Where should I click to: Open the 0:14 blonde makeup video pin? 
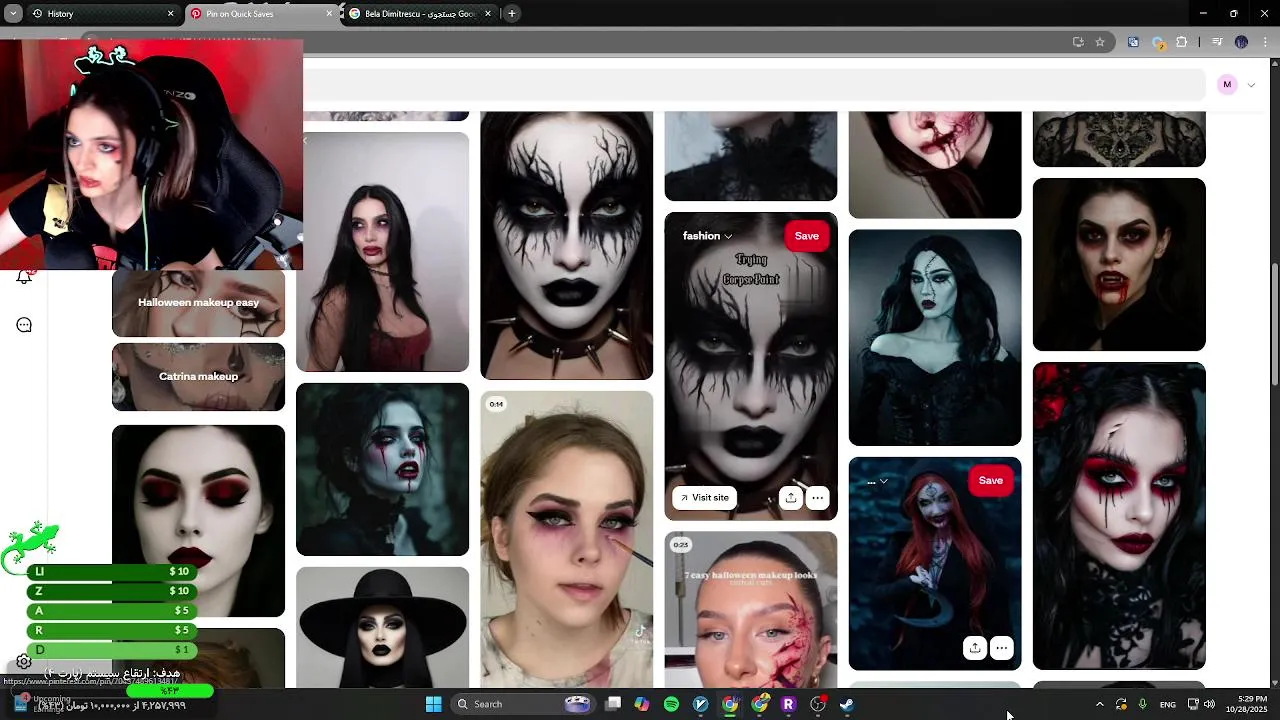[x=566, y=539]
